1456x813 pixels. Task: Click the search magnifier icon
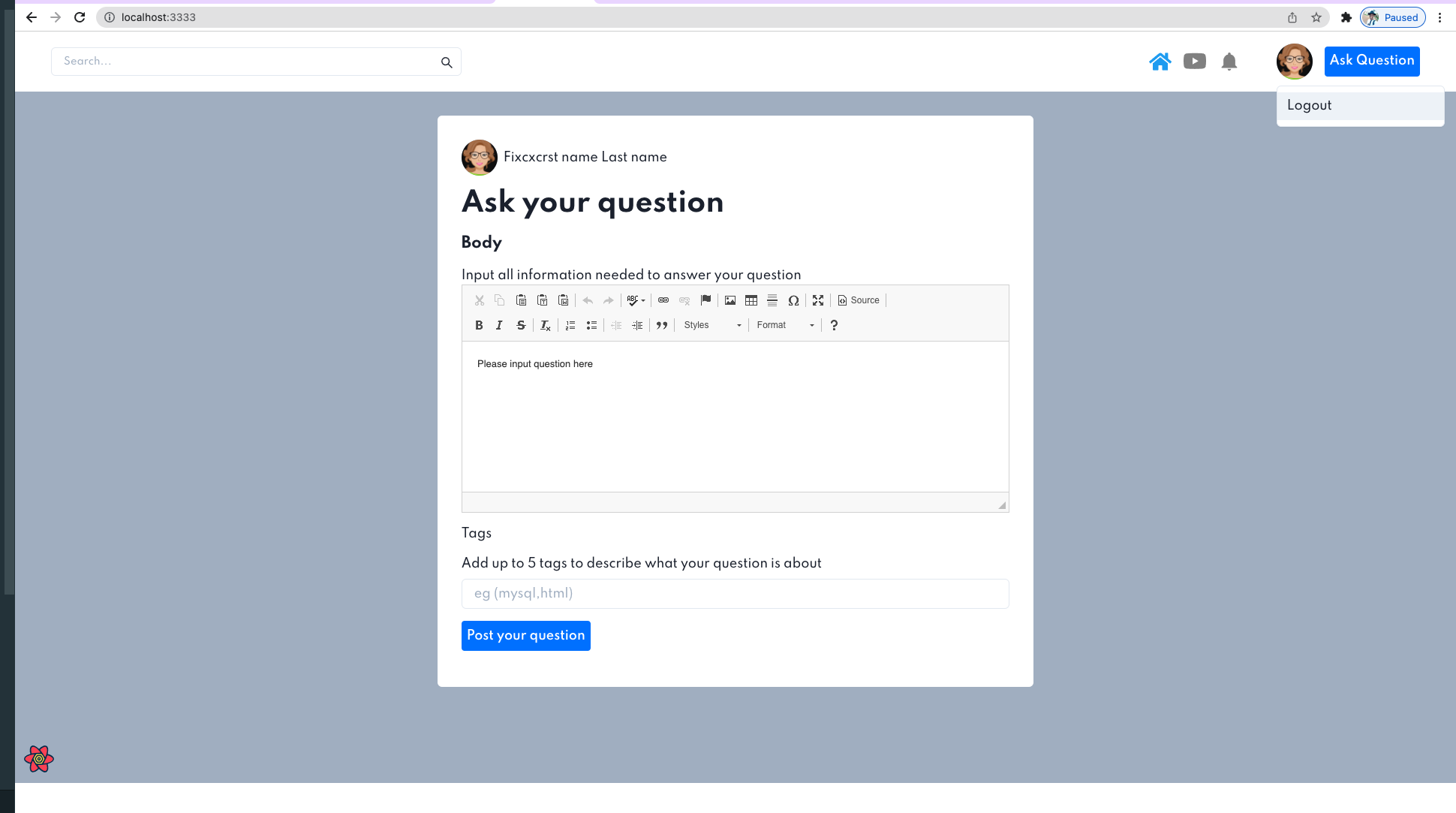pos(447,62)
